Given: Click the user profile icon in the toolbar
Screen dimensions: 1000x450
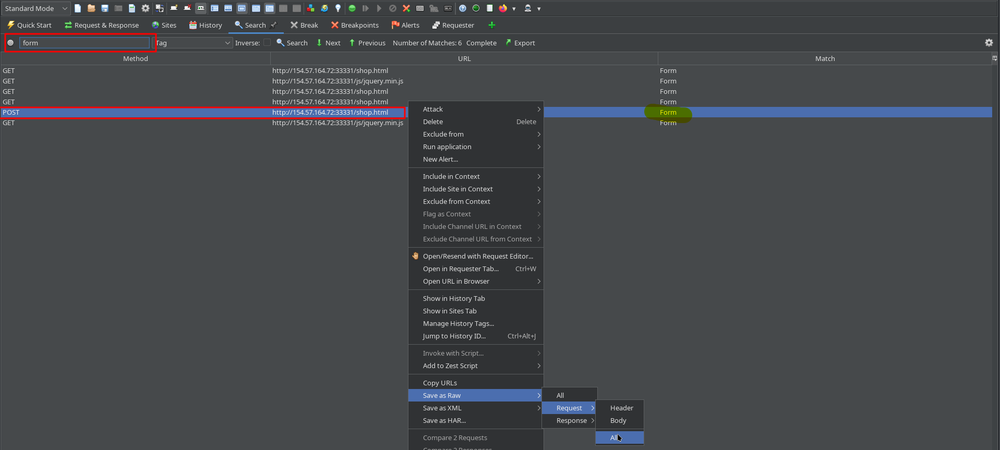Looking at the screenshot, I should tap(527, 8).
